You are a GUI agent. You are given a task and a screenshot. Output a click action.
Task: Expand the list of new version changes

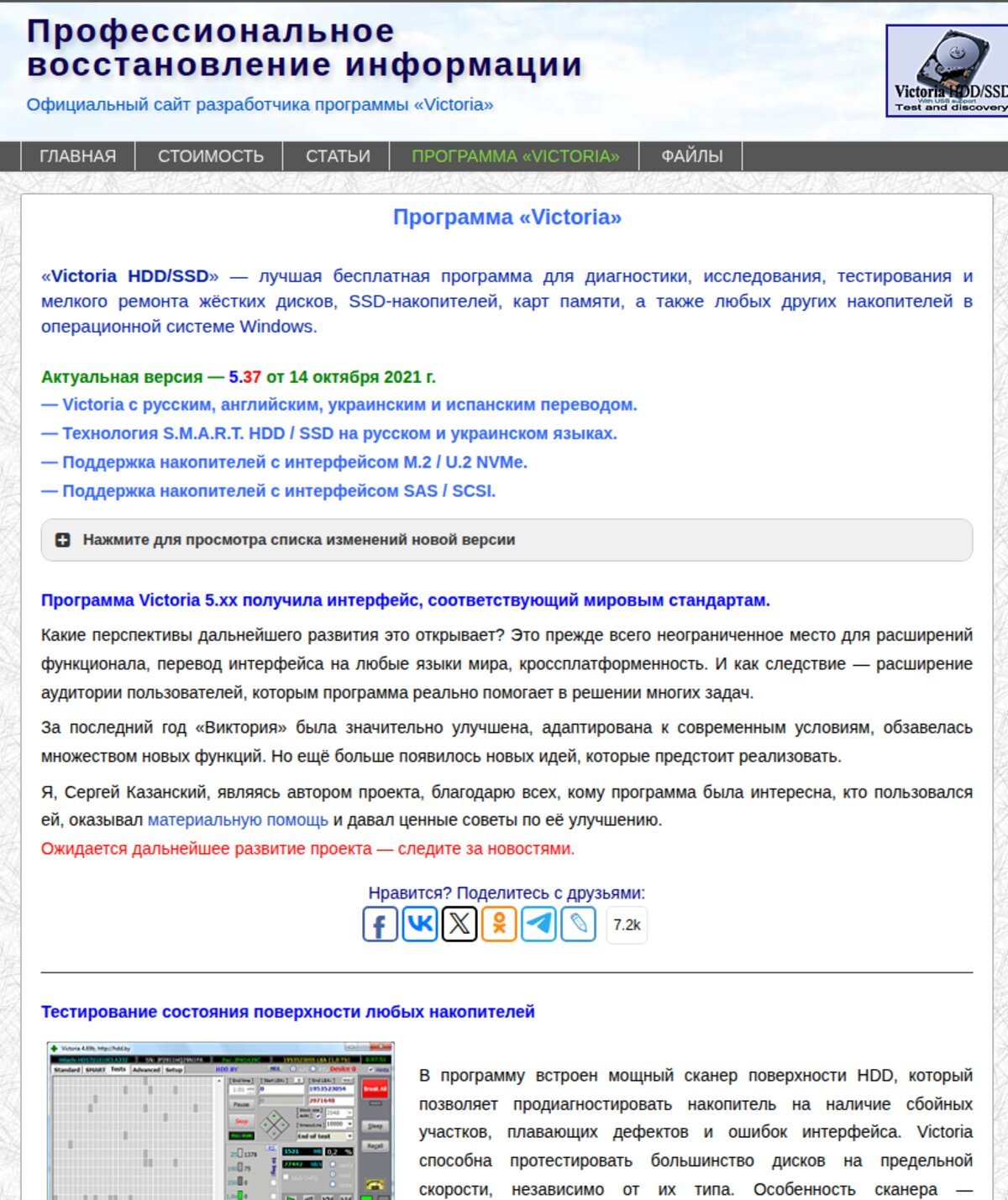(x=507, y=540)
